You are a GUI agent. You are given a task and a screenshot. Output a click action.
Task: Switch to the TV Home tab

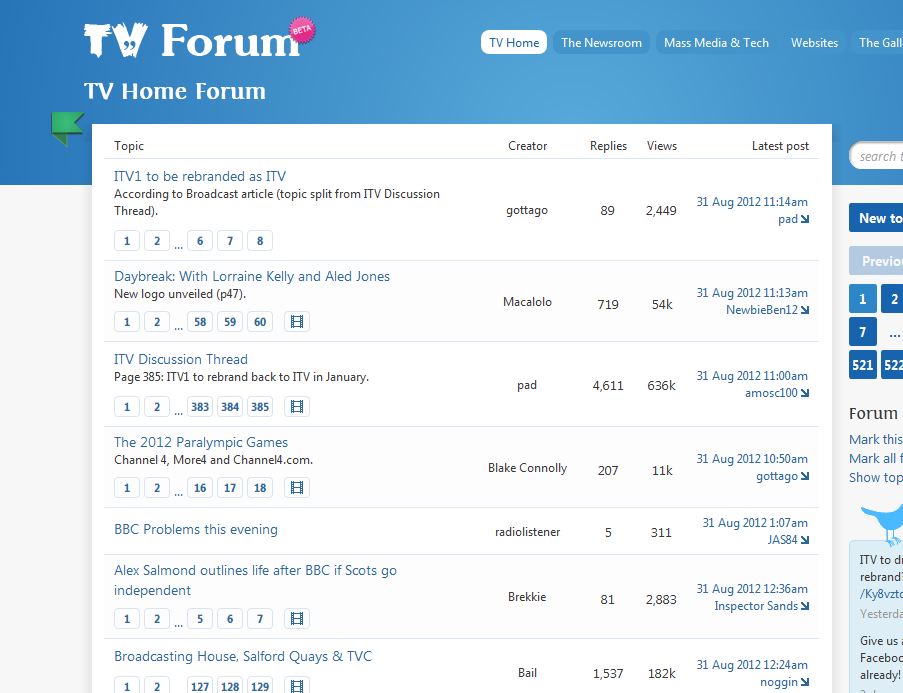514,43
